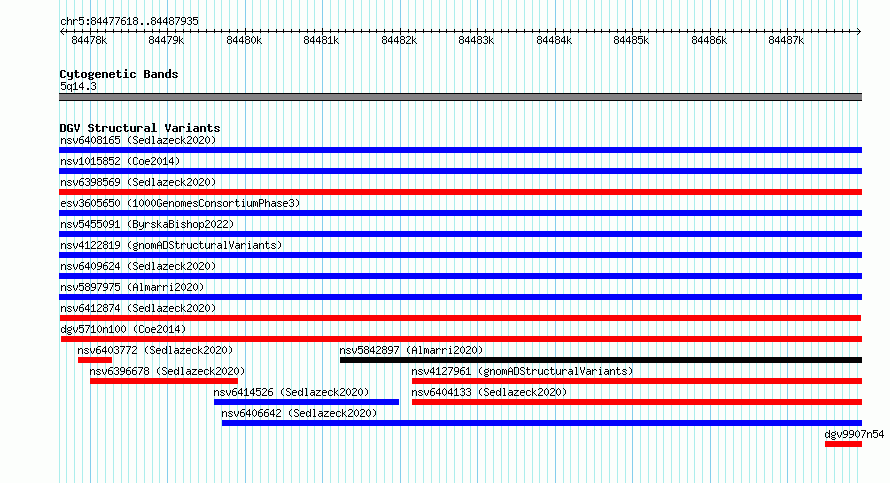Click the blue nsv5455091 variant bar
This screenshot has width=890, height=483.
[x=460, y=234]
